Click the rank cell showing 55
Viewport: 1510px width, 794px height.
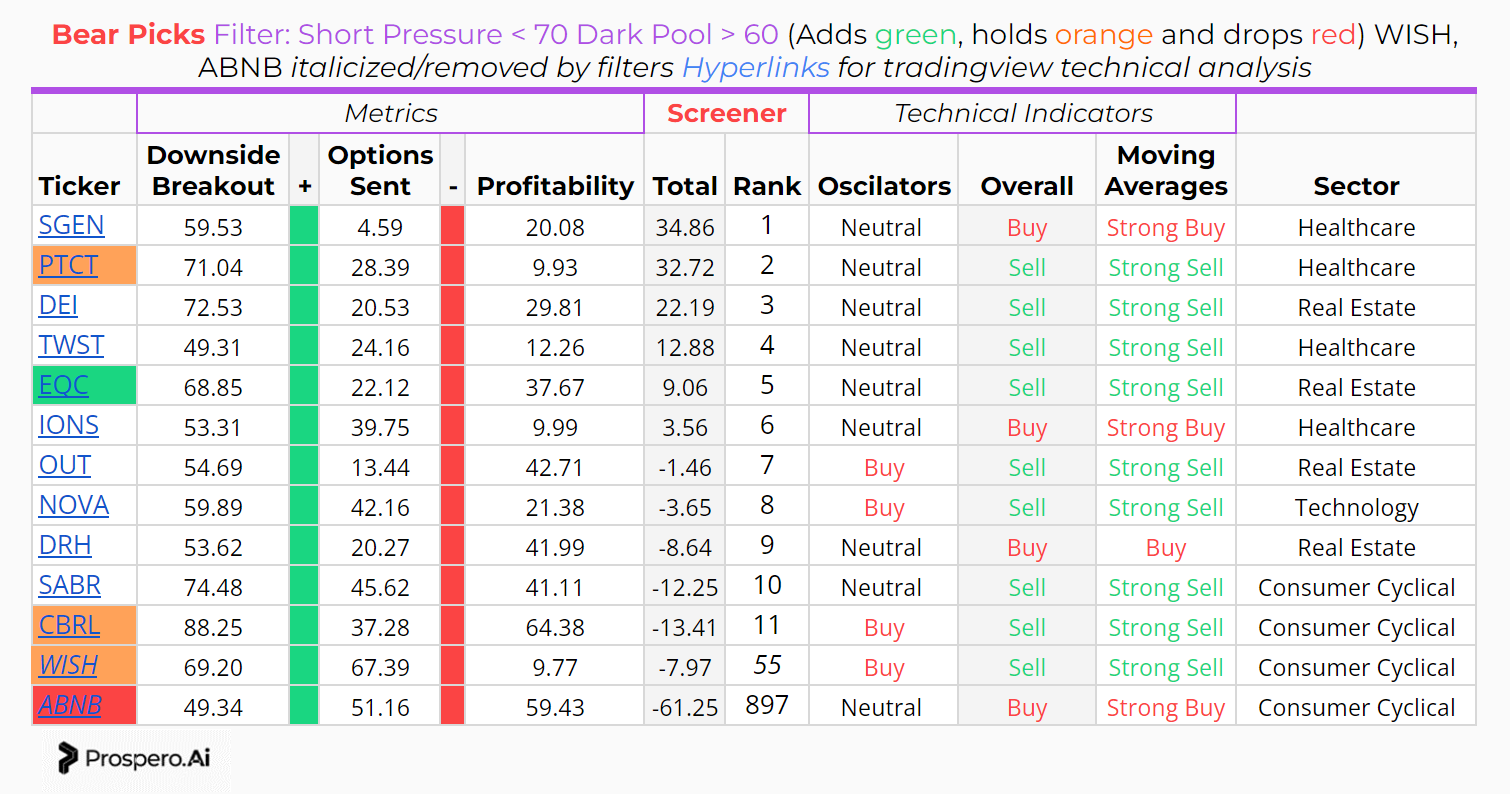[x=767, y=665]
